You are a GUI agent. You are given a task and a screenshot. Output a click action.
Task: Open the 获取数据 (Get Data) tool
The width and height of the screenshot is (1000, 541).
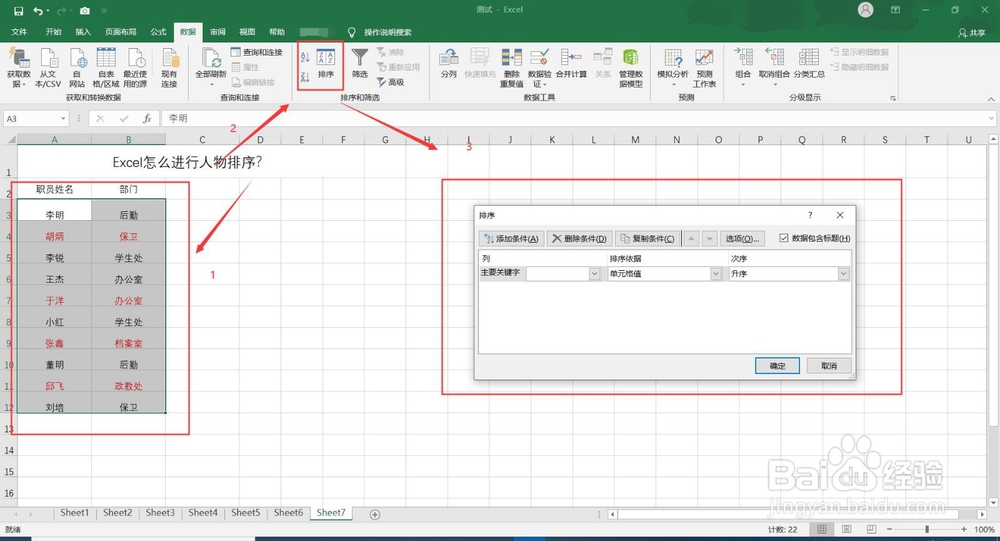(19, 67)
